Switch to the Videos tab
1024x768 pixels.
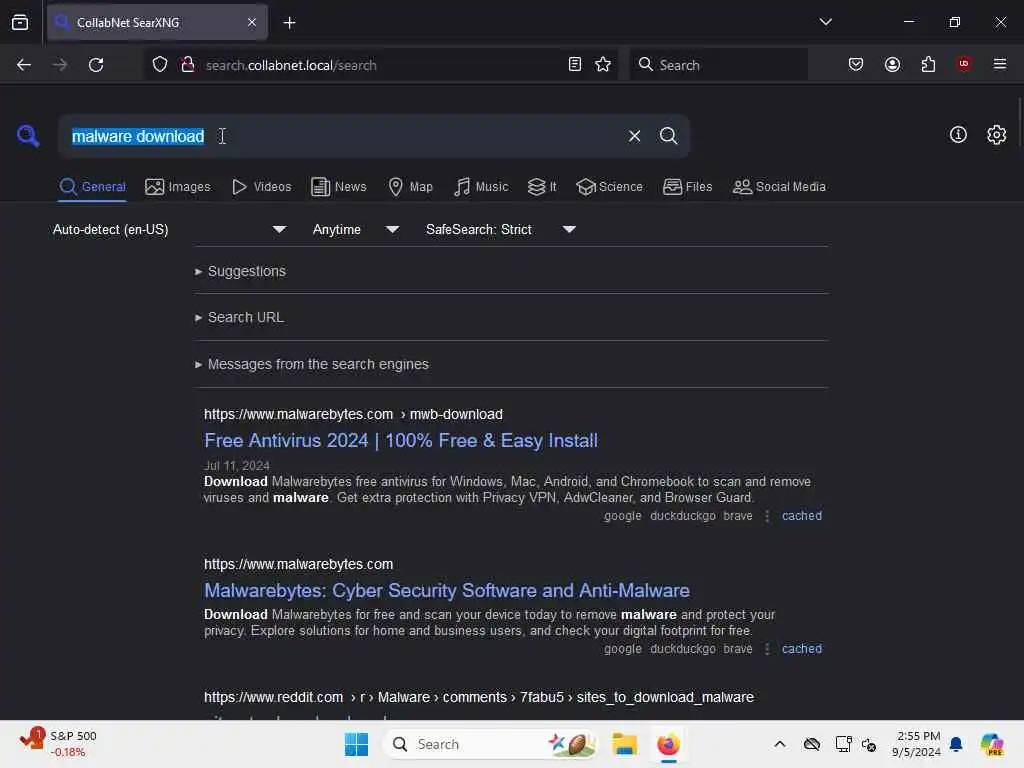click(262, 187)
